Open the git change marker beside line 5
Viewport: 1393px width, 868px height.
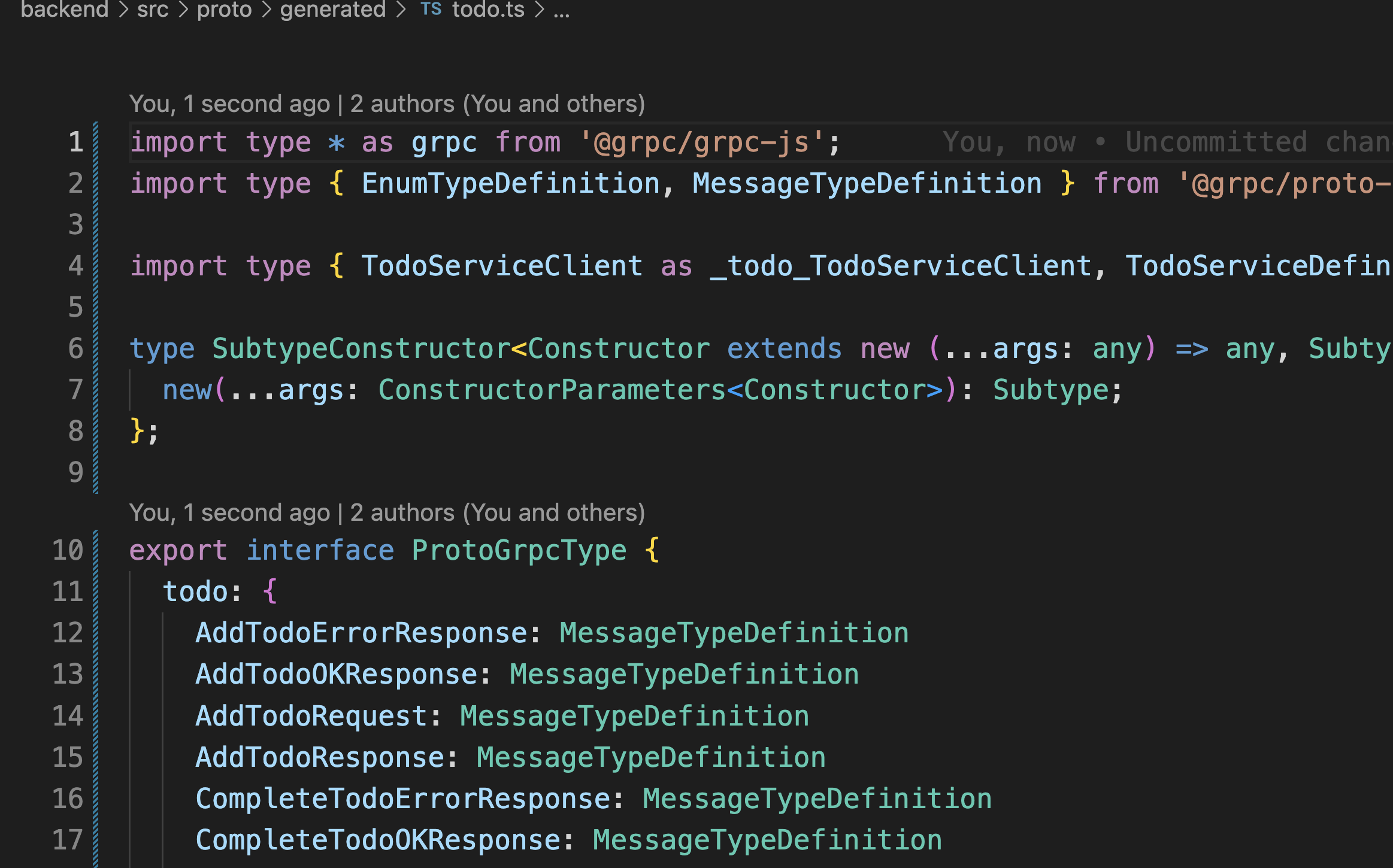[x=96, y=307]
